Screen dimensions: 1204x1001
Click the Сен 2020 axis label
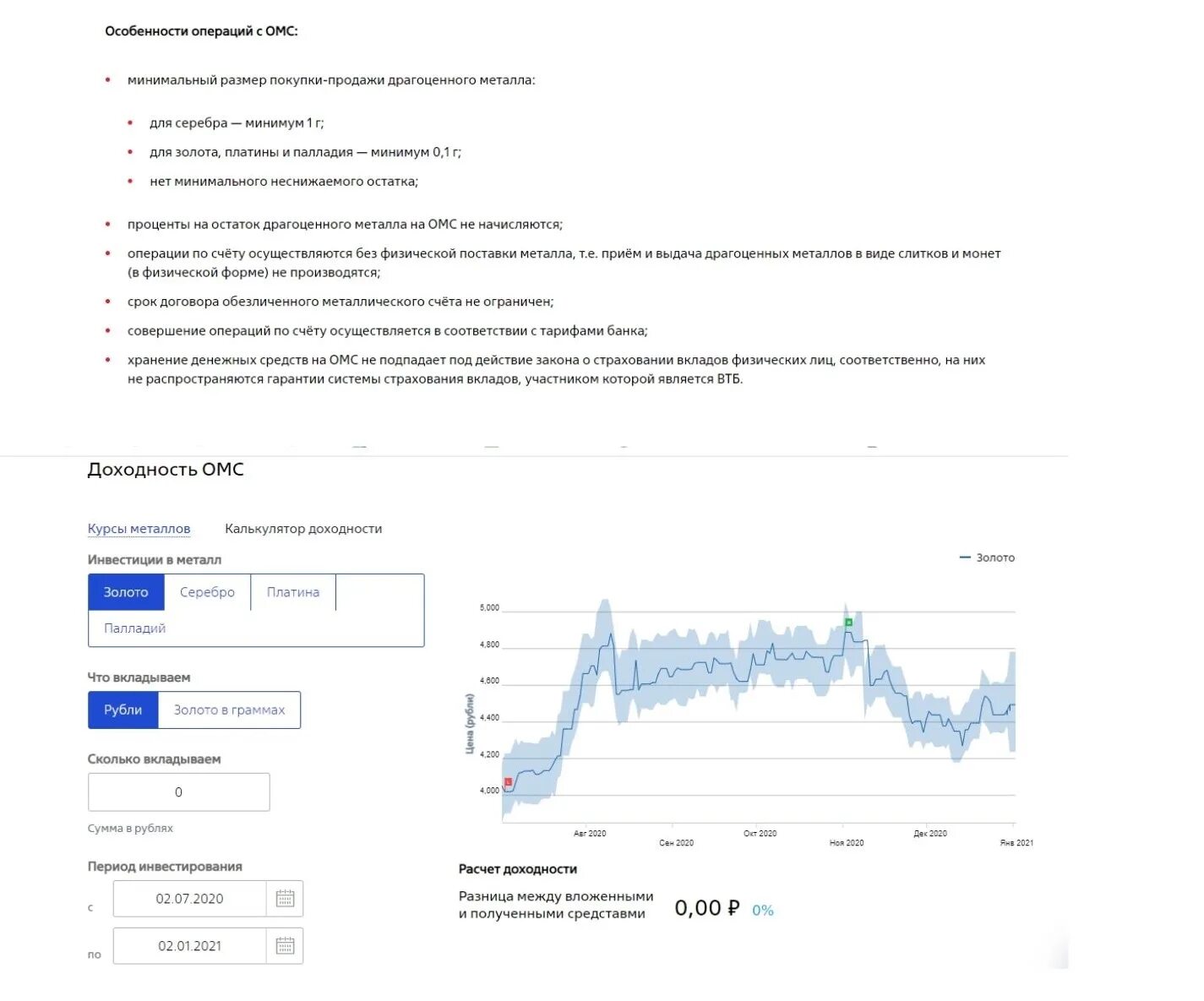[x=676, y=843]
